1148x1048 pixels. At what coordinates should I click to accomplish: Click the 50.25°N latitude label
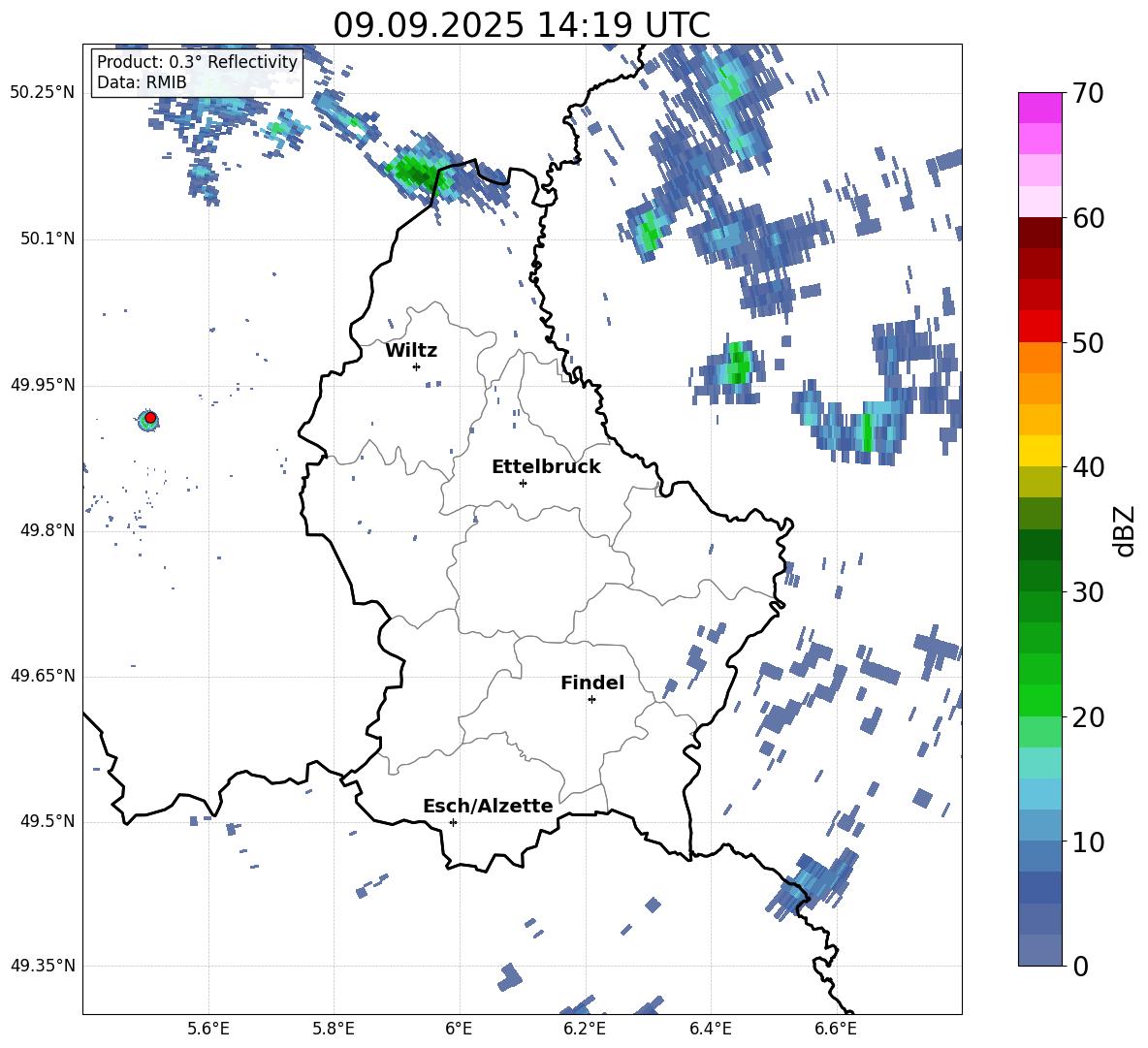coord(43,94)
